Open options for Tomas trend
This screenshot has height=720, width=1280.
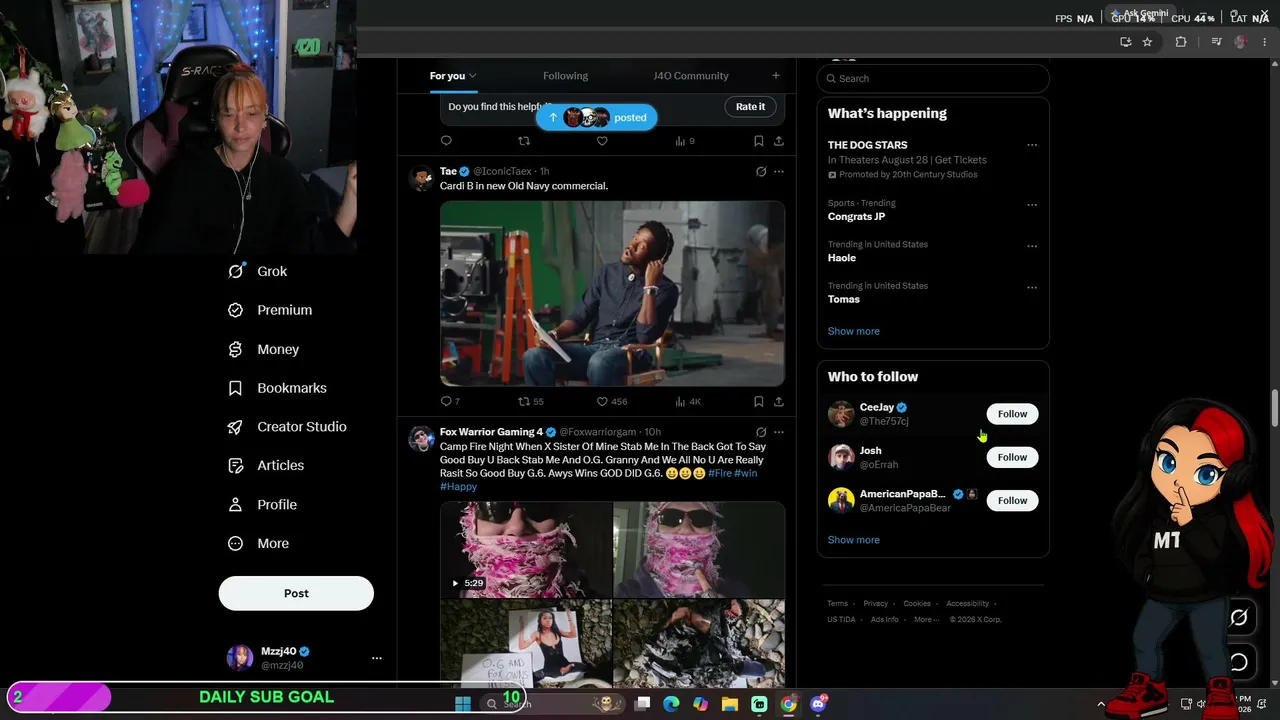coord(1032,287)
